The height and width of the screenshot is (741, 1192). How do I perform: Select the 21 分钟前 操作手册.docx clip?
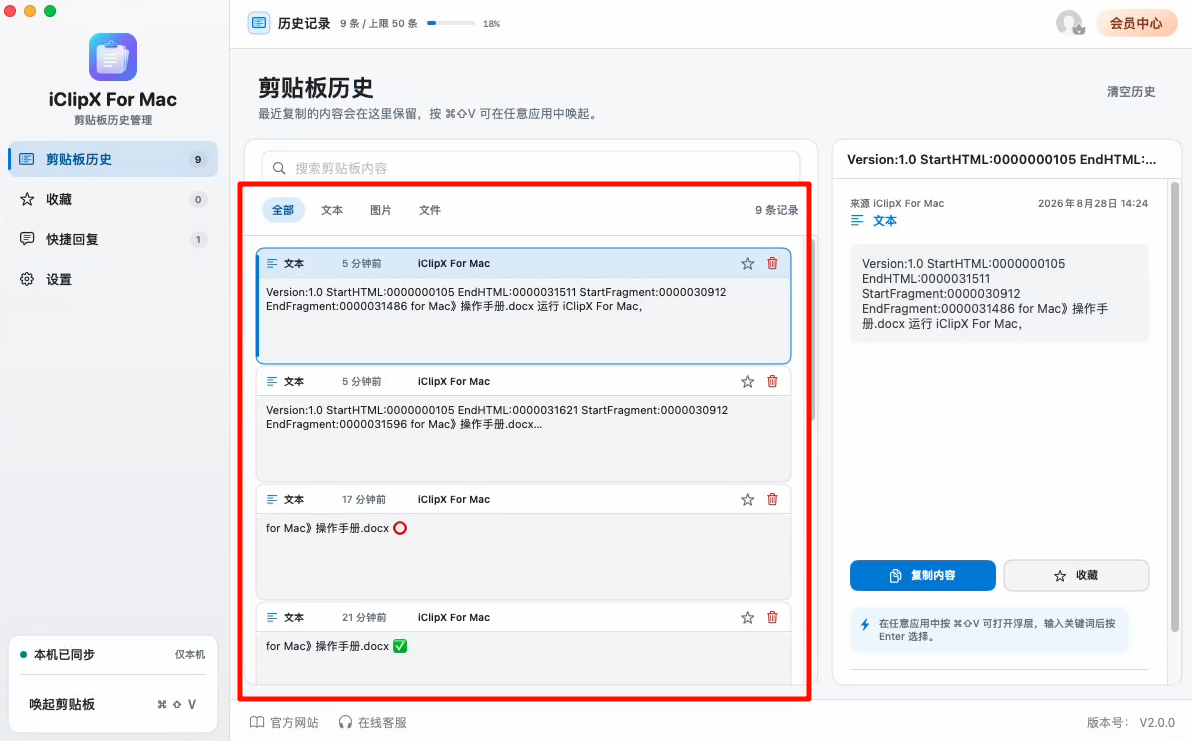pyautogui.click(x=524, y=644)
